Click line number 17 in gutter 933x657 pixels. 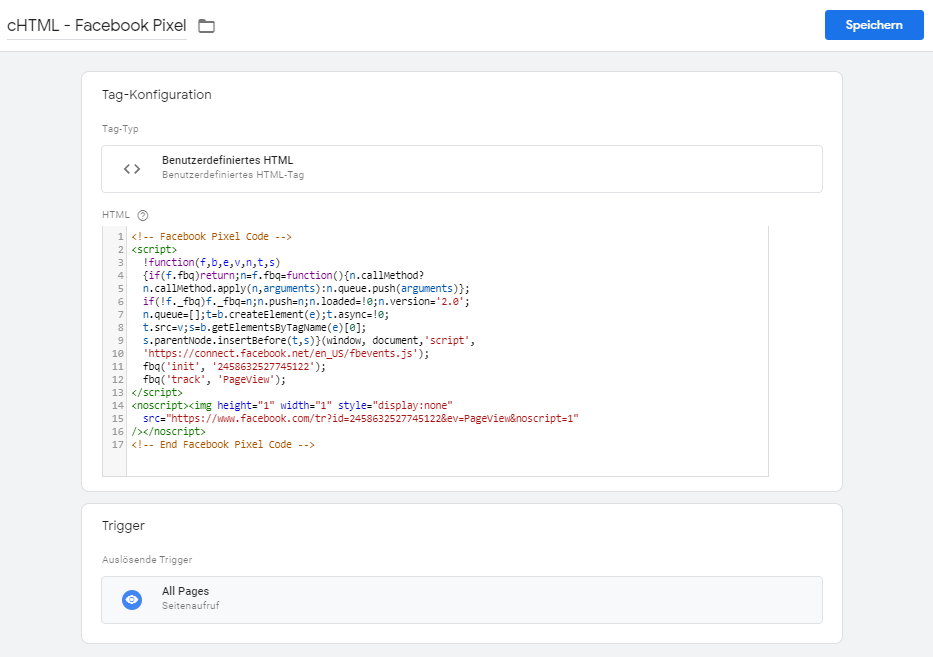click(x=118, y=445)
